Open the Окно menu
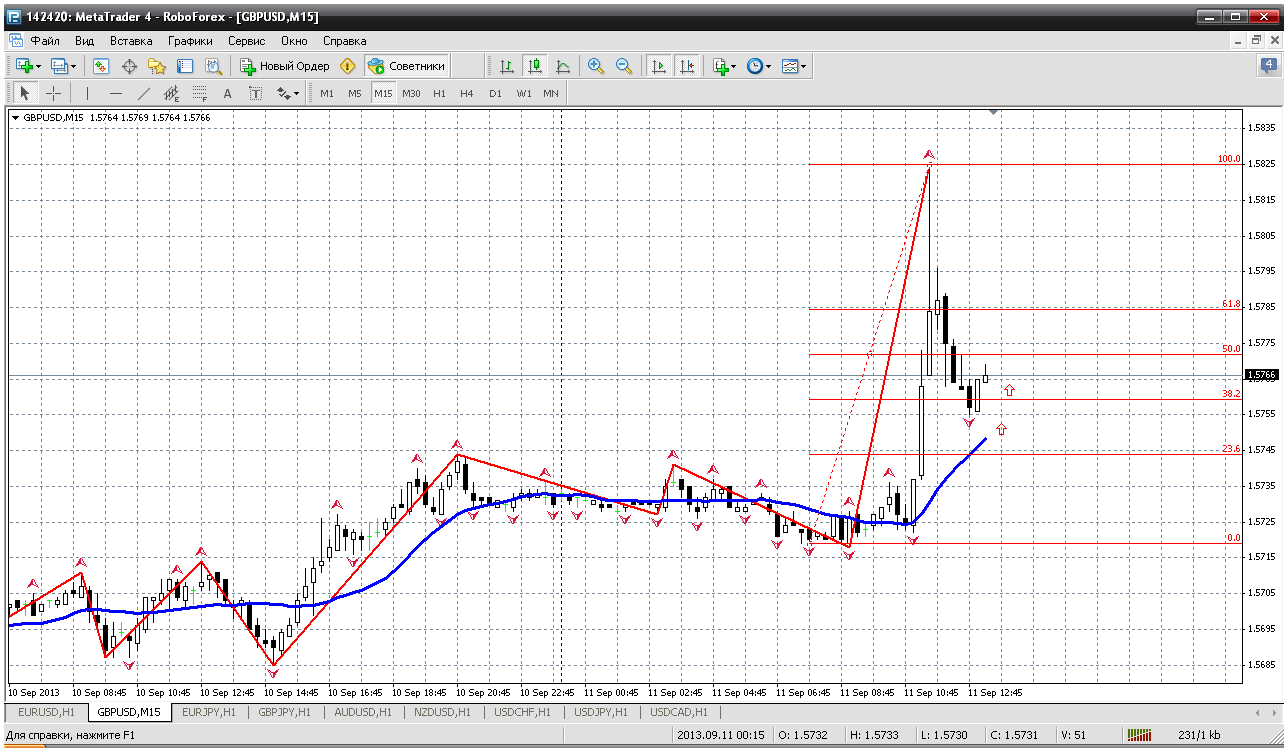1288x748 pixels. coord(294,41)
